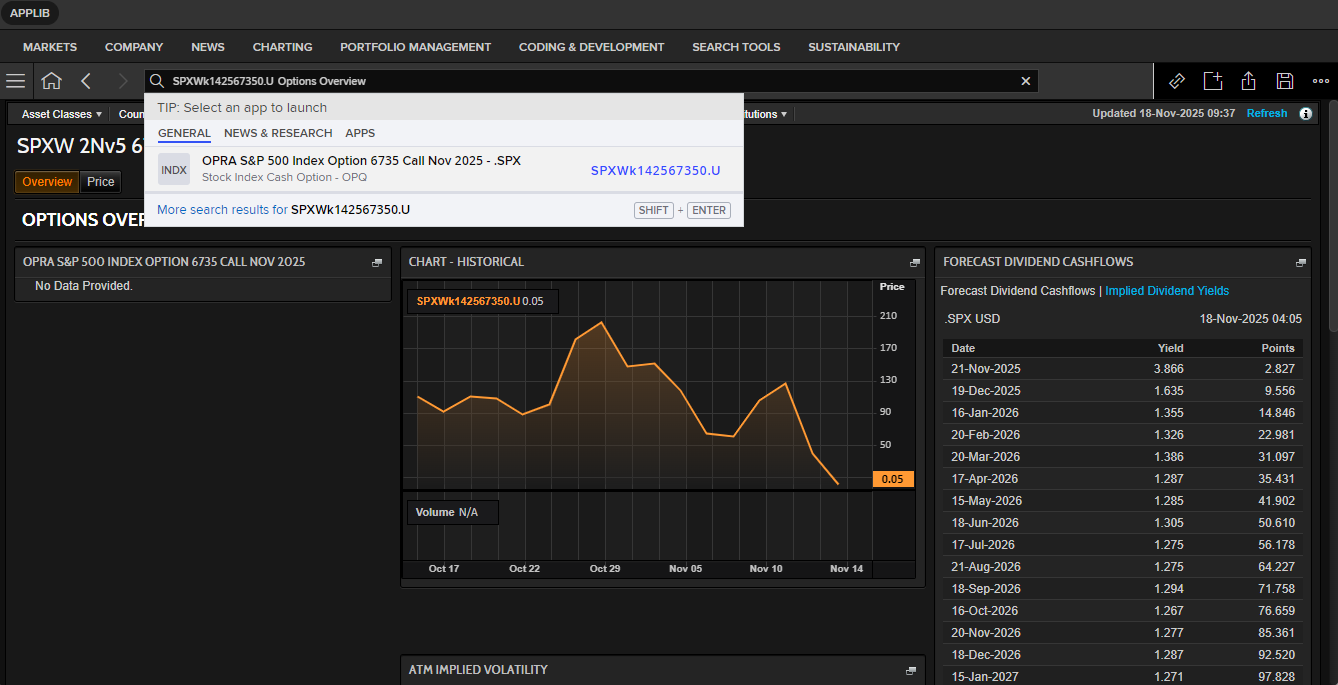This screenshot has width=1338, height=685.
Task: Click the 76.659 points value
Action: 1274,611
